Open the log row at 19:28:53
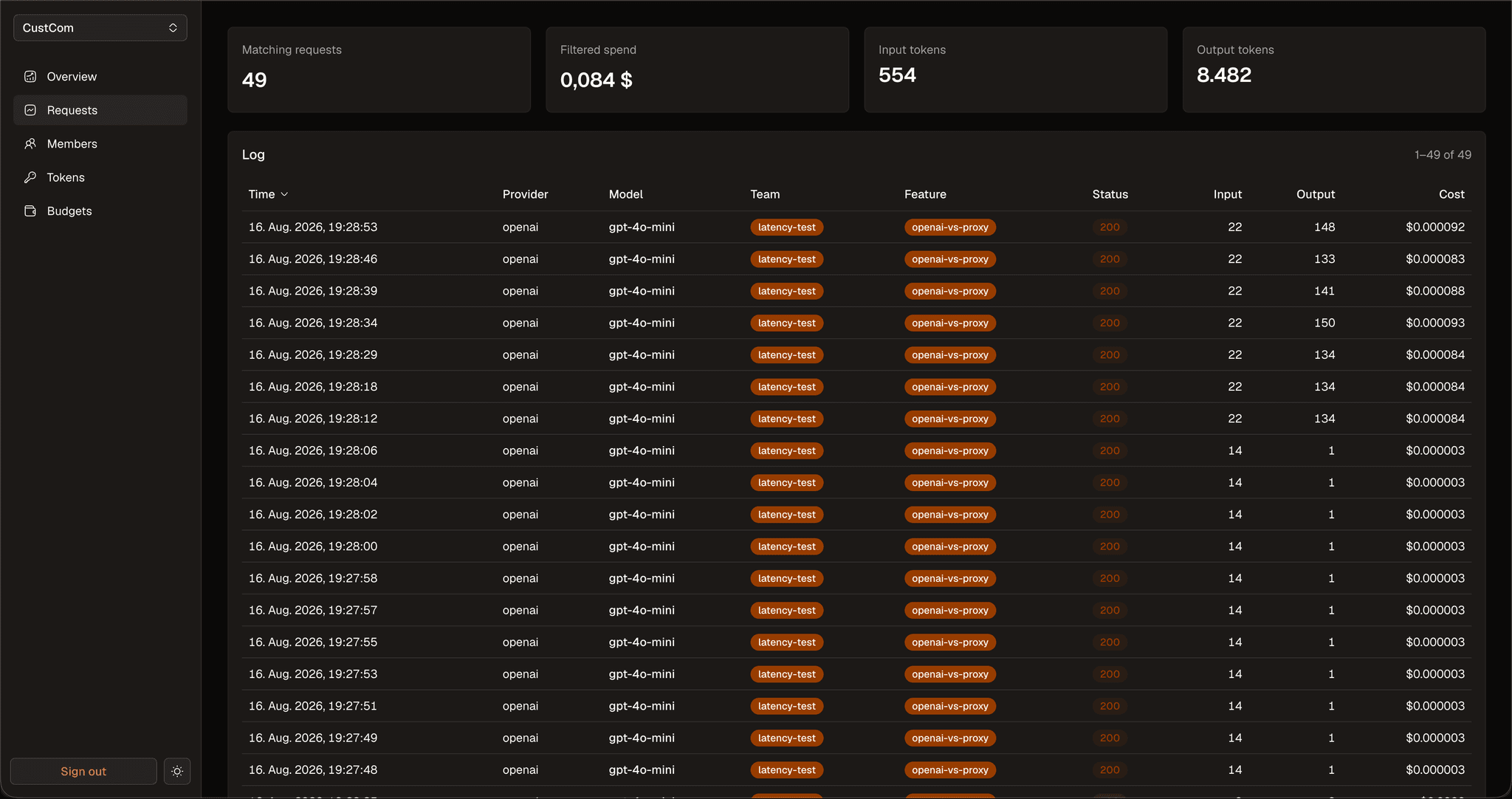Screen dimensions: 1512x799 pyautogui.click(x=856, y=227)
